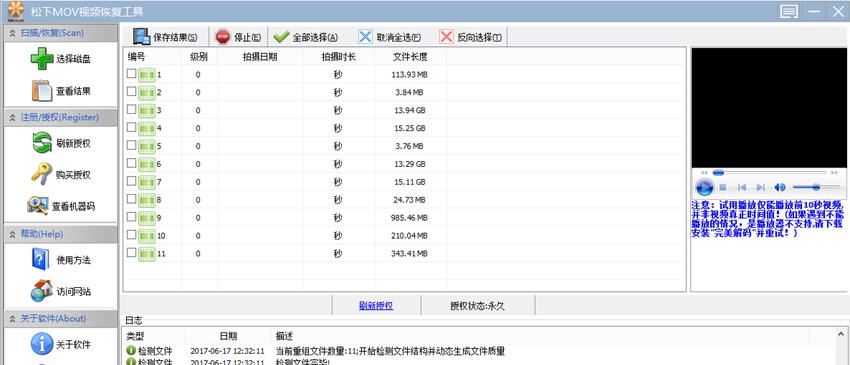This screenshot has height=365, width=850.
Task: Click the red X 反向选择 icon
Action: pos(446,37)
